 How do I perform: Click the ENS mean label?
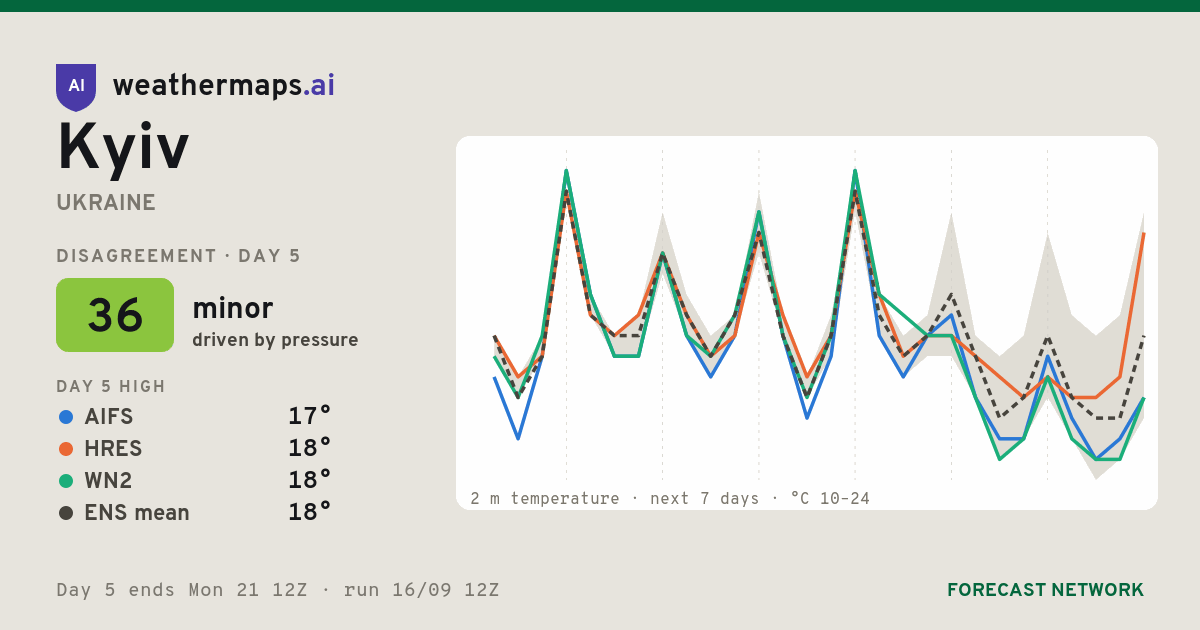tap(137, 513)
